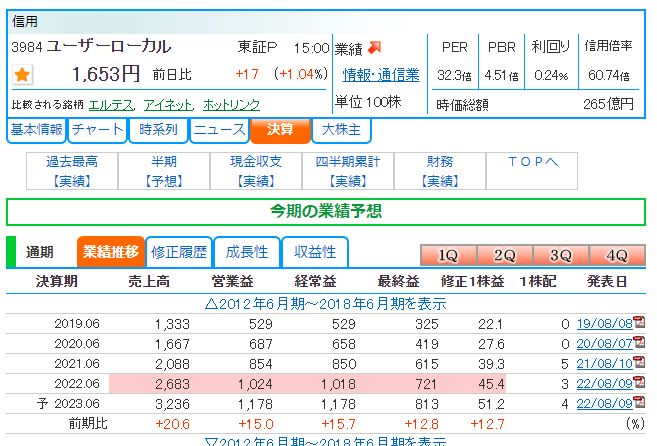Open compared stock ホットリンク link
The image size is (657, 446).
[x=231, y=105]
